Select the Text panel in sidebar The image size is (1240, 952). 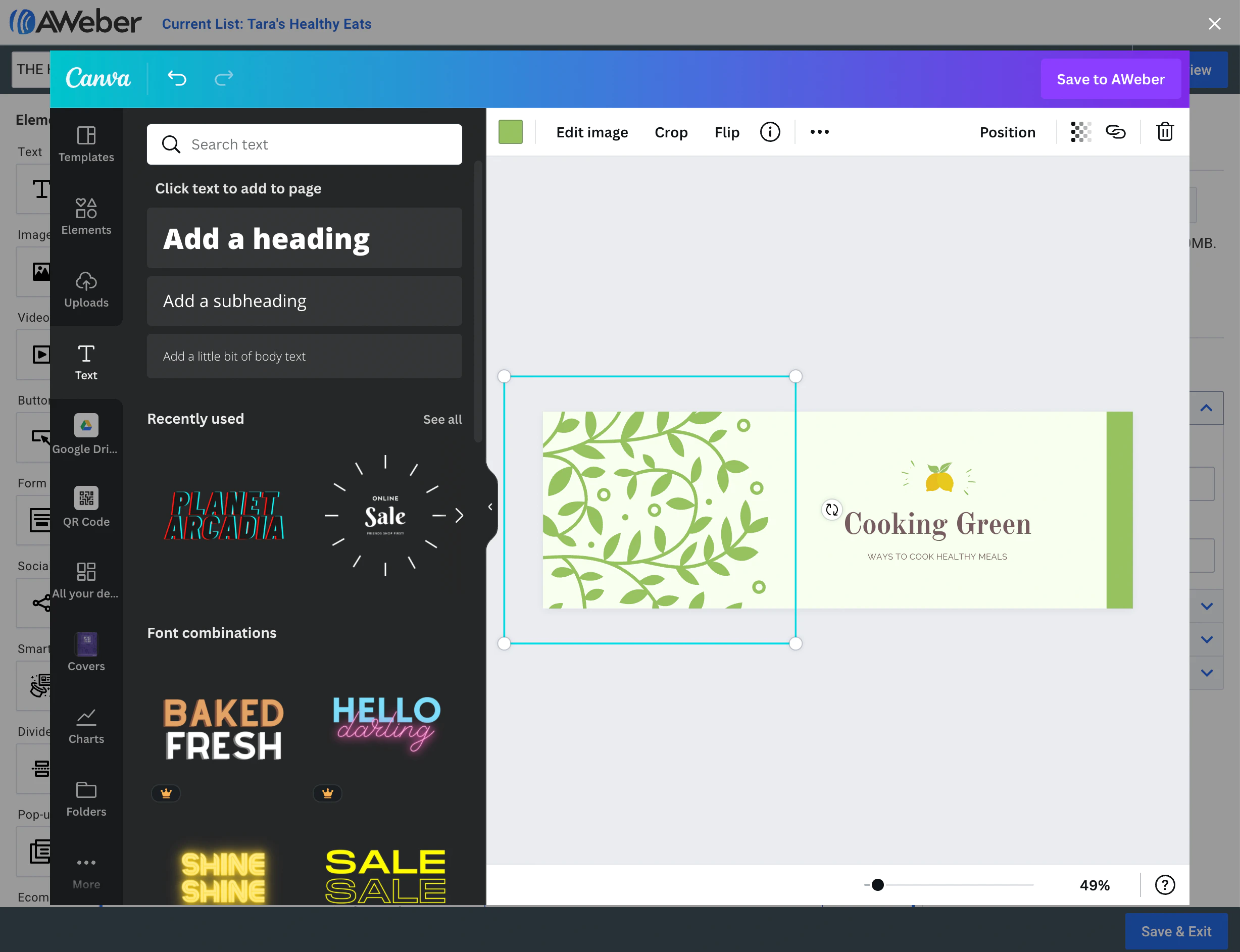(x=86, y=362)
